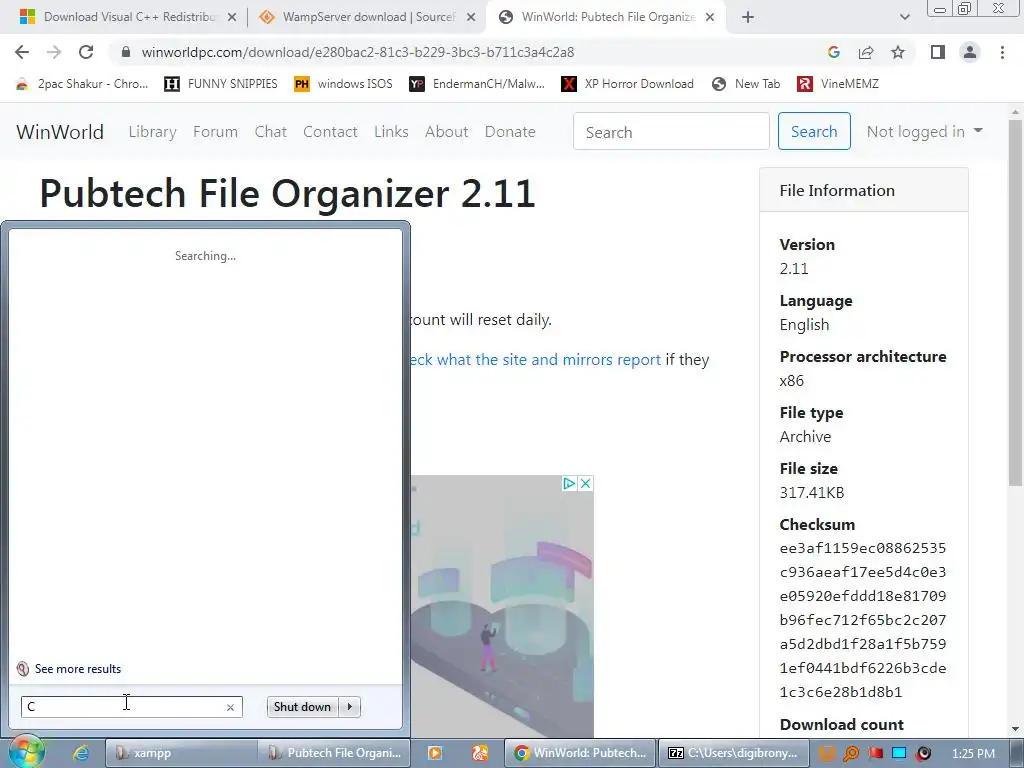The height and width of the screenshot is (768, 1024).
Task: Switch to xampp taskbar window
Action: tap(181, 753)
